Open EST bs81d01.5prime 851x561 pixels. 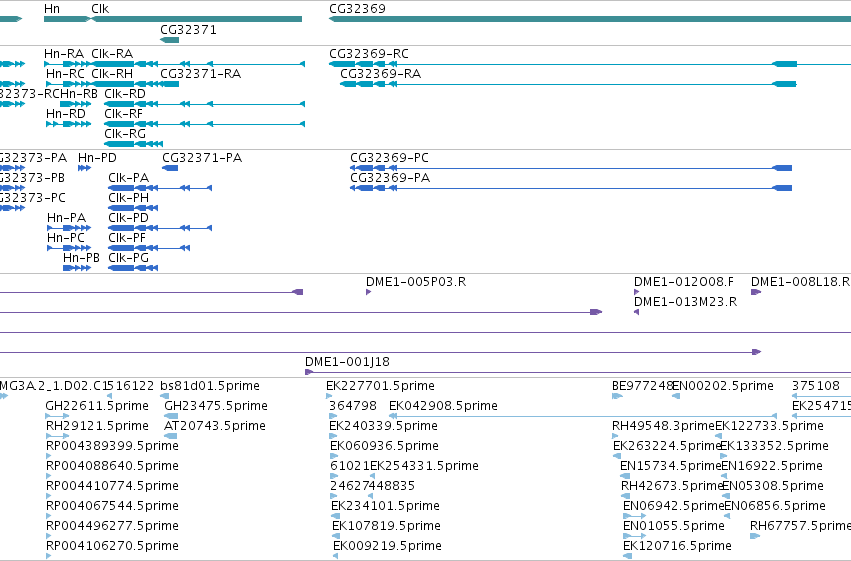click(x=210, y=386)
